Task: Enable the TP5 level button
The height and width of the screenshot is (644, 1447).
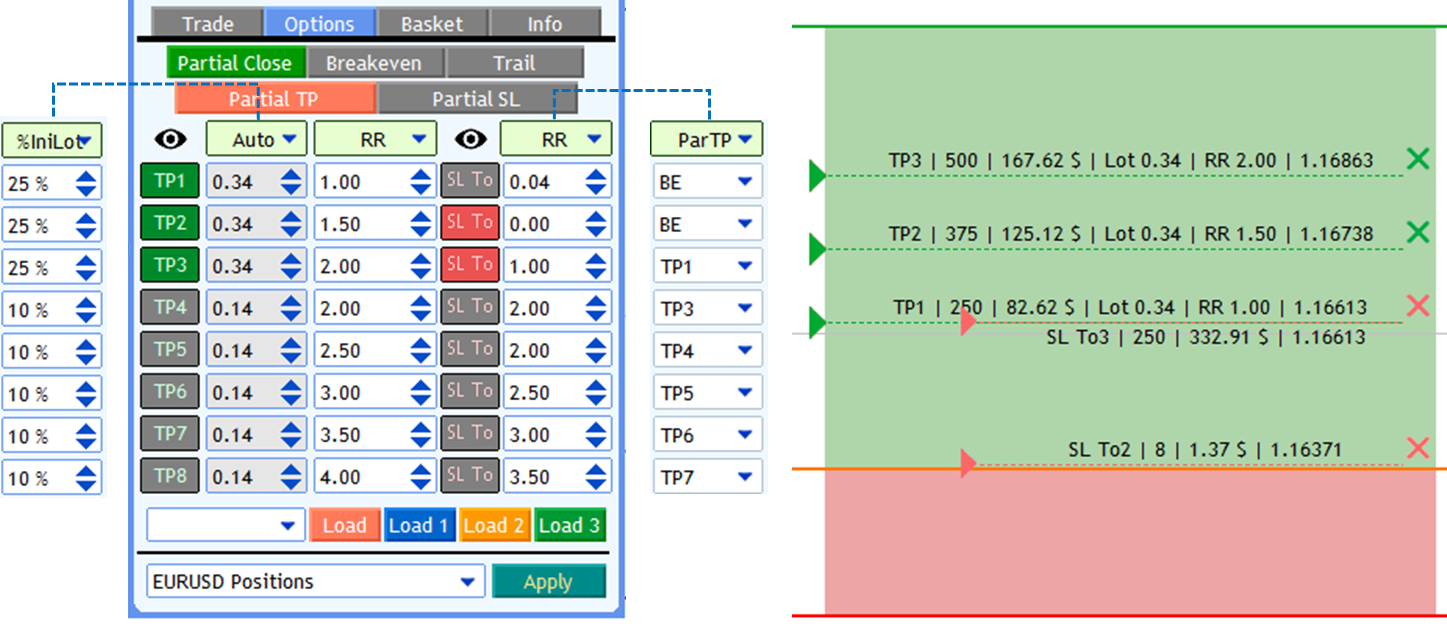Action: [x=170, y=350]
